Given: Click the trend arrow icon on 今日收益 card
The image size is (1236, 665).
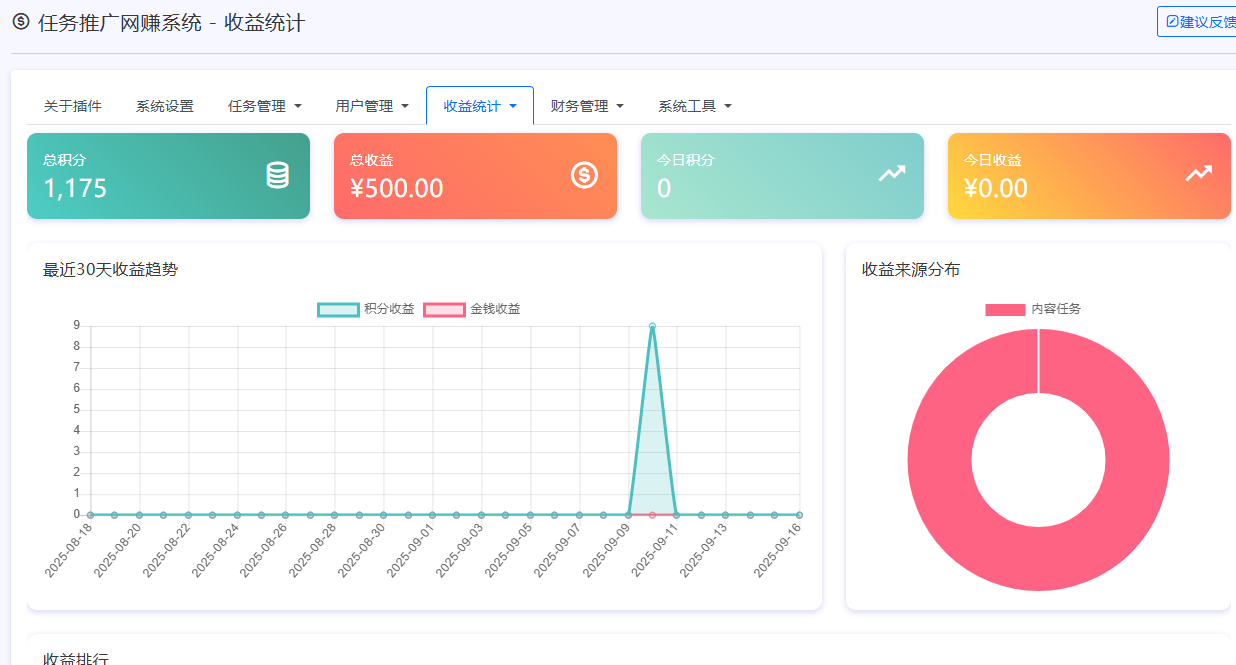Looking at the screenshot, I should [x=1198, y=172].
